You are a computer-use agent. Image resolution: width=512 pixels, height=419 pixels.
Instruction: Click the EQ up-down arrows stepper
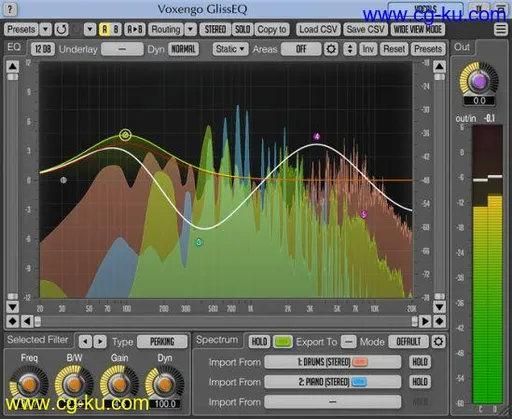click(350, 49)
